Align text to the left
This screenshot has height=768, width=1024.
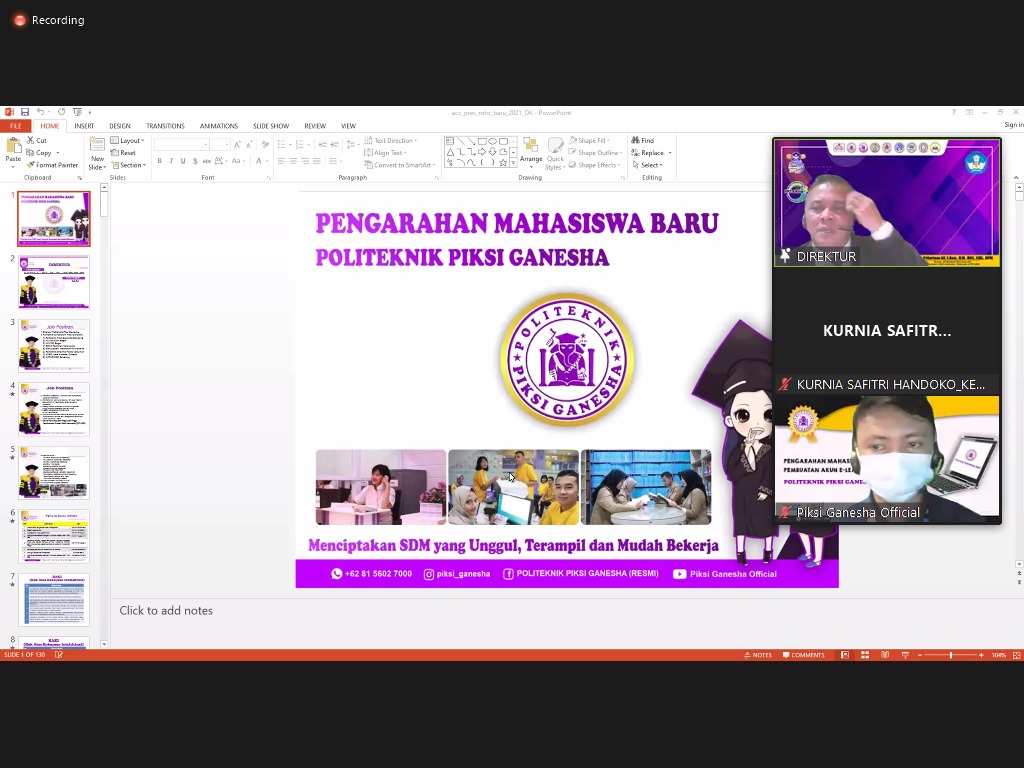coord(281,161)
